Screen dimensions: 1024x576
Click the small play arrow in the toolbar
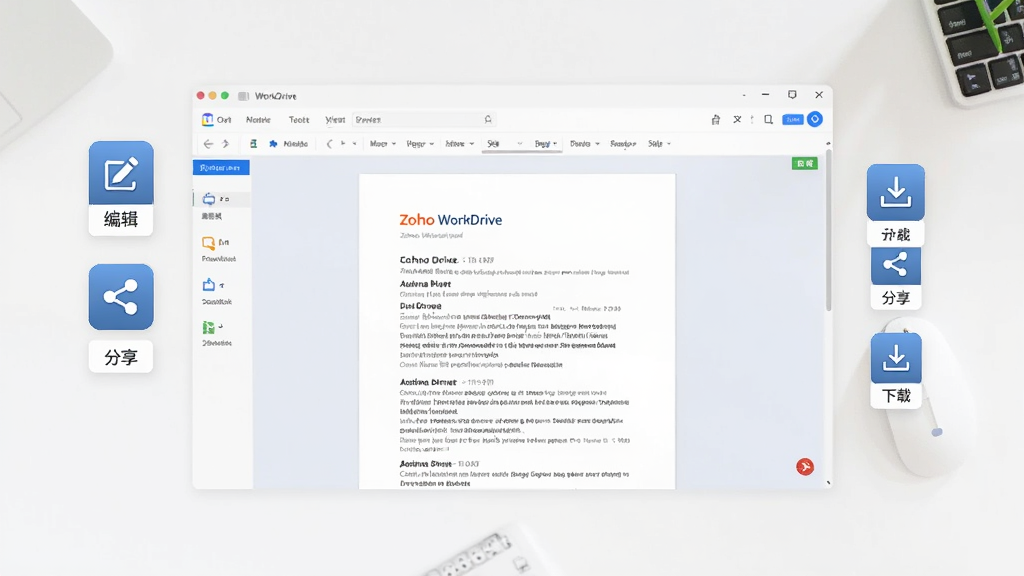coord(343,144)
